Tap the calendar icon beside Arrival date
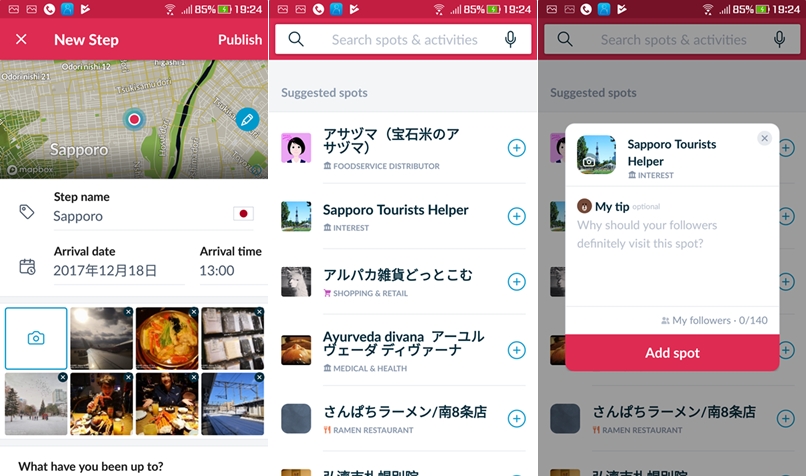Screen dimensions: 806x476 27,266
